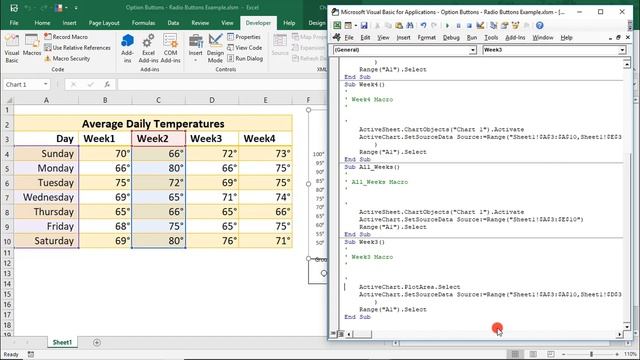Image resolution: width=640 pixels, height=360 pixels.
Task: Open the VBA Debug menu
Action: point(451,38)
